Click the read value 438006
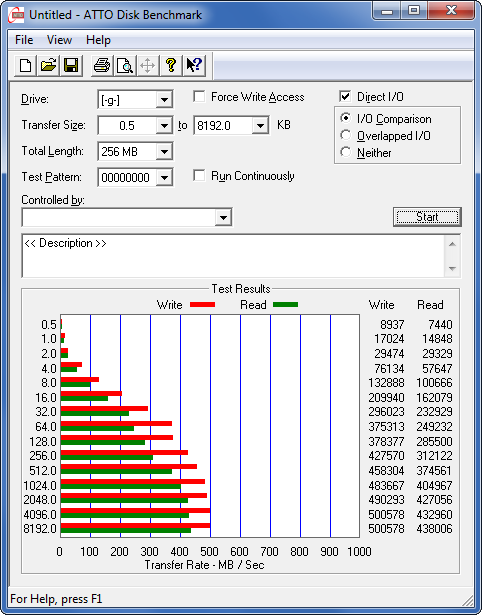This screenshot has height=615, width=482. 435,529
